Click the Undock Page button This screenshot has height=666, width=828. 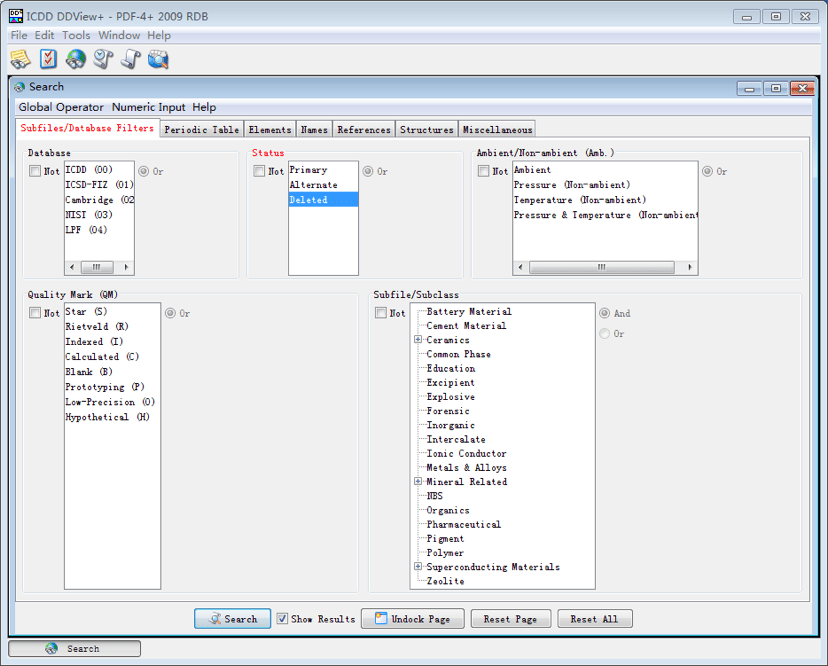(x=412, y=619)
